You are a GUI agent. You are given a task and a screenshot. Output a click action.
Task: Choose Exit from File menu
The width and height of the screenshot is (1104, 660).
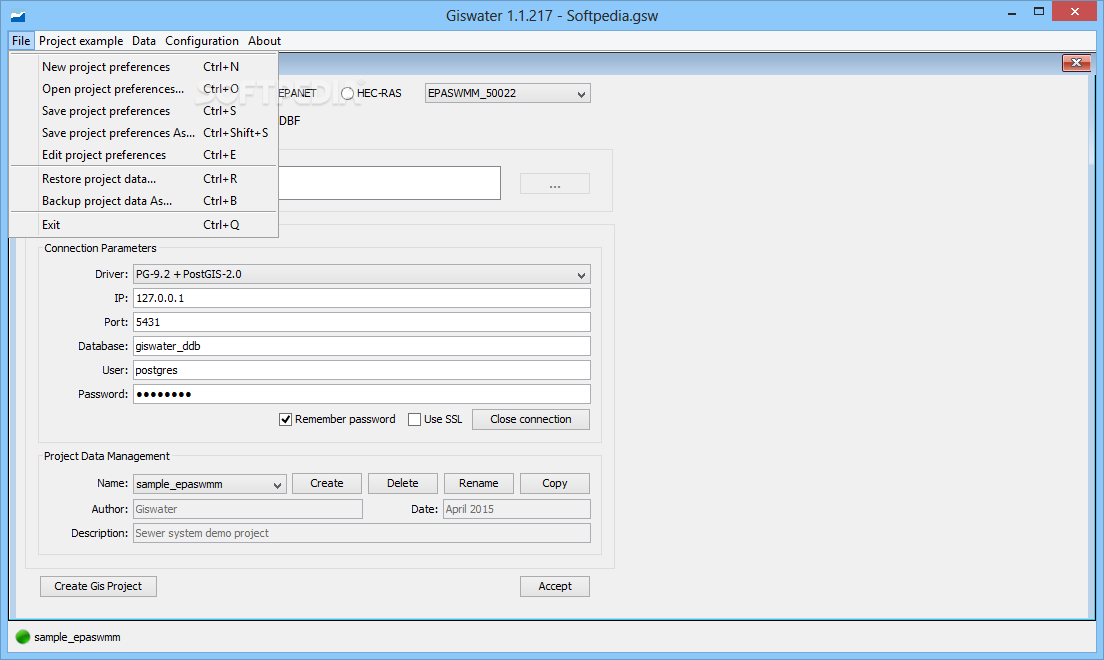coord(144,225)
